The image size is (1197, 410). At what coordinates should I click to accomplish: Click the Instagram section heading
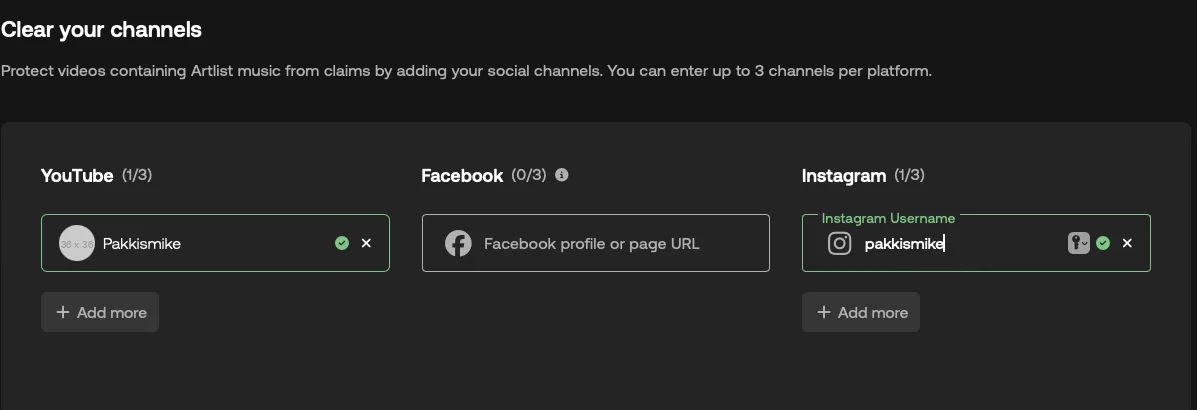(x=844, y=176)
